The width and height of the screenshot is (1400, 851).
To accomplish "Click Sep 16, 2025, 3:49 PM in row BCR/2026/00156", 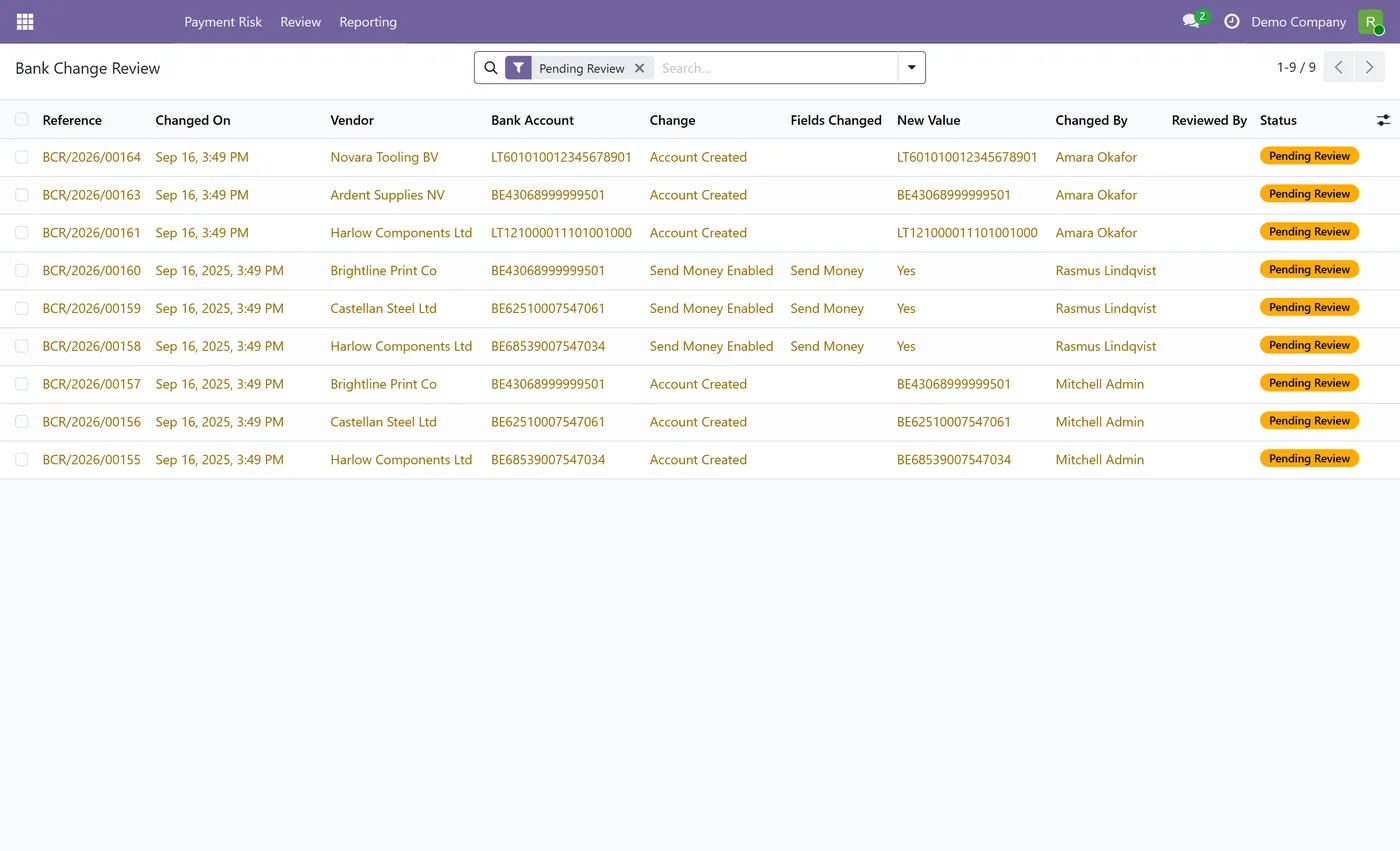I will [219, 422].
